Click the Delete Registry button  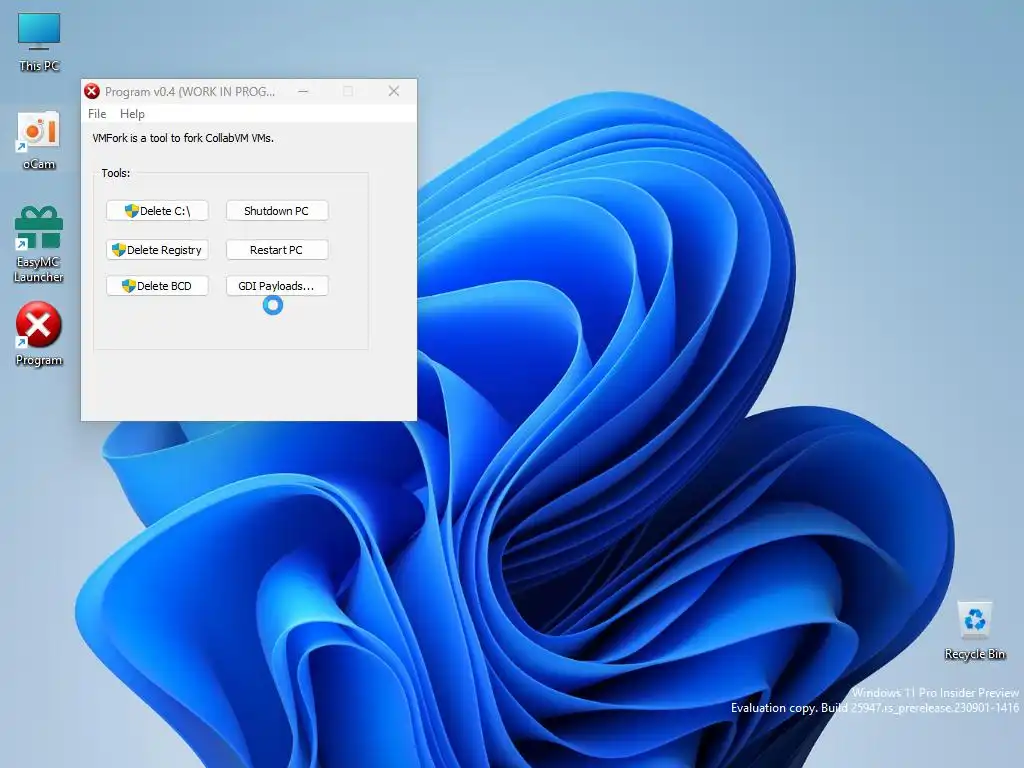tap(157, 250)
